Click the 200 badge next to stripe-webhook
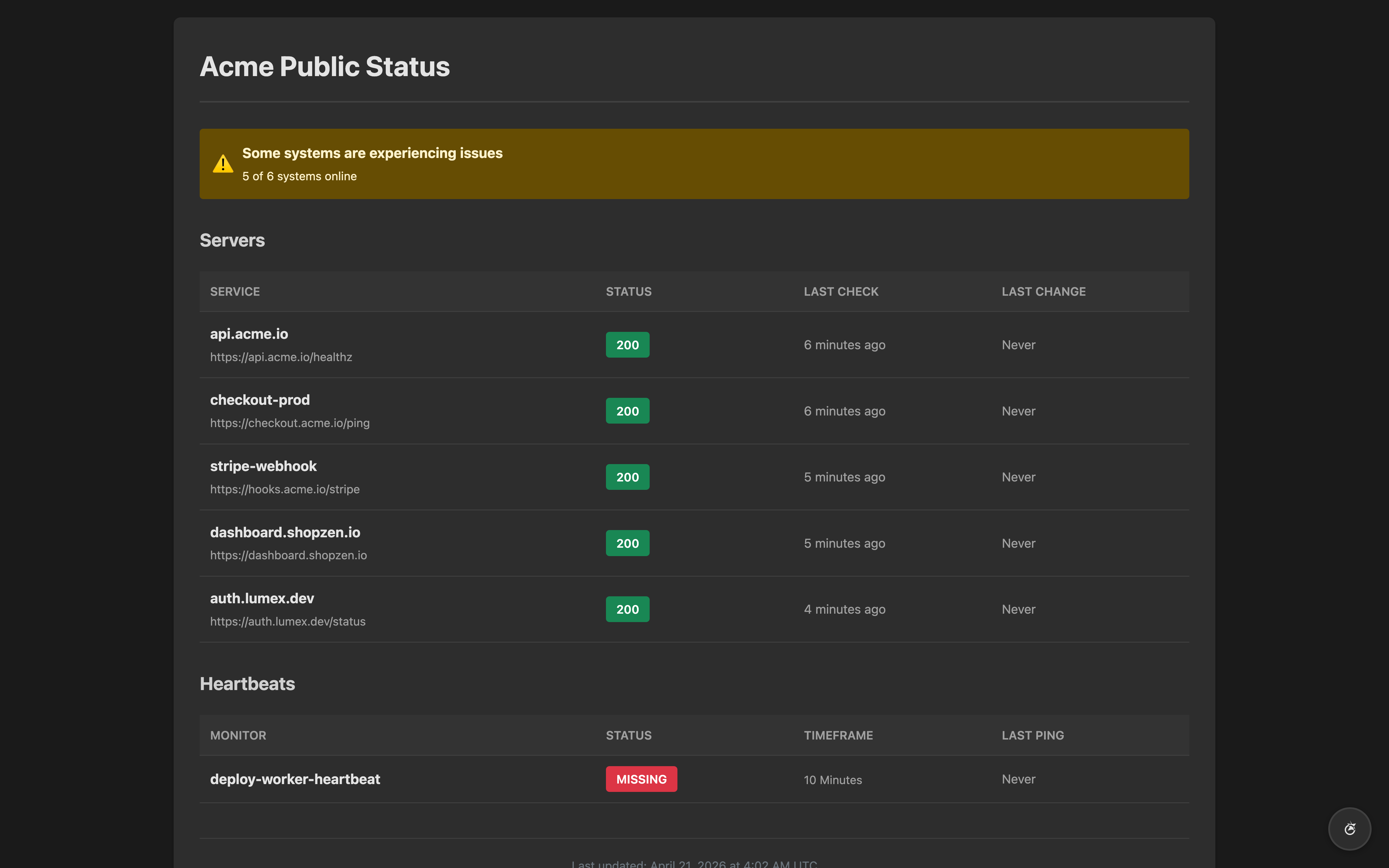1389x868 pixels. click(627, 477)
